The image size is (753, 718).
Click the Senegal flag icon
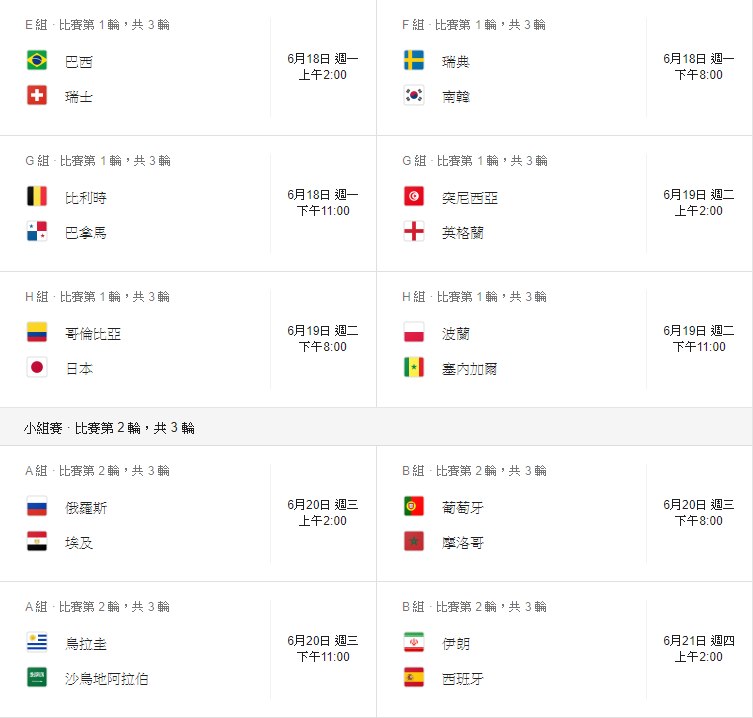(x=414, y=368)
